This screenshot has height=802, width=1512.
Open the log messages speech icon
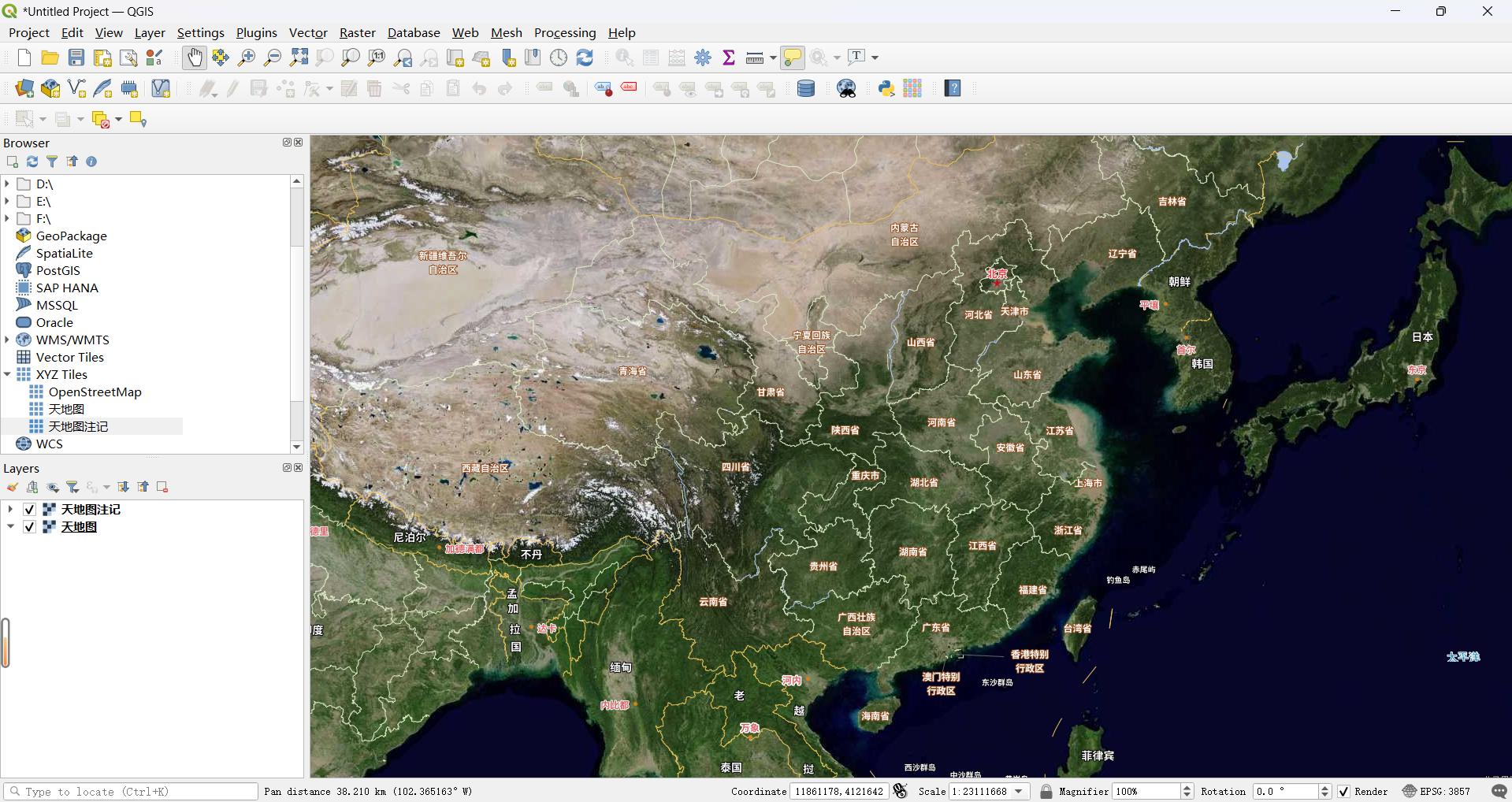tap(1499, 791)
